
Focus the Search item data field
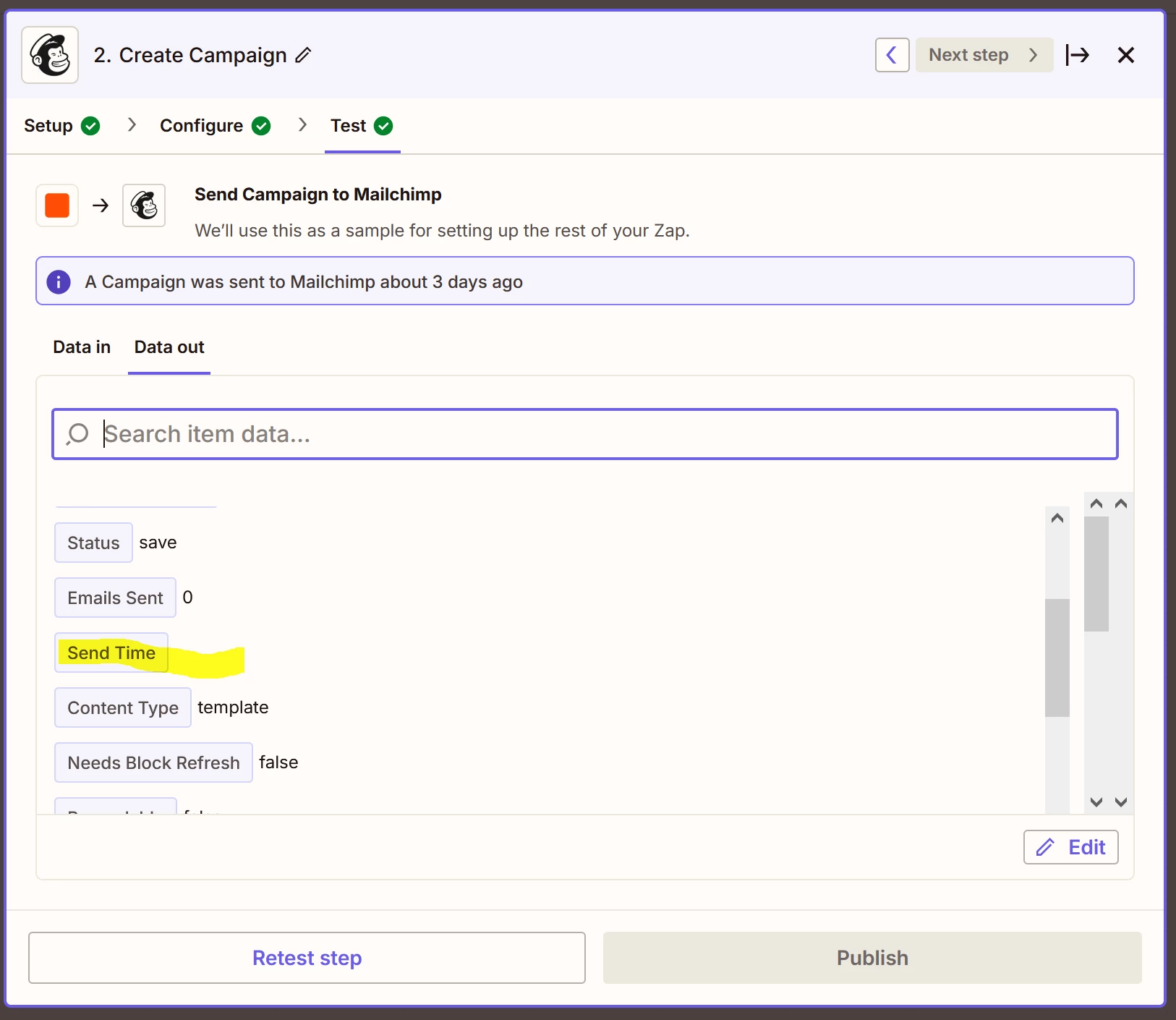pyautogui.click(x=585, y=434)
